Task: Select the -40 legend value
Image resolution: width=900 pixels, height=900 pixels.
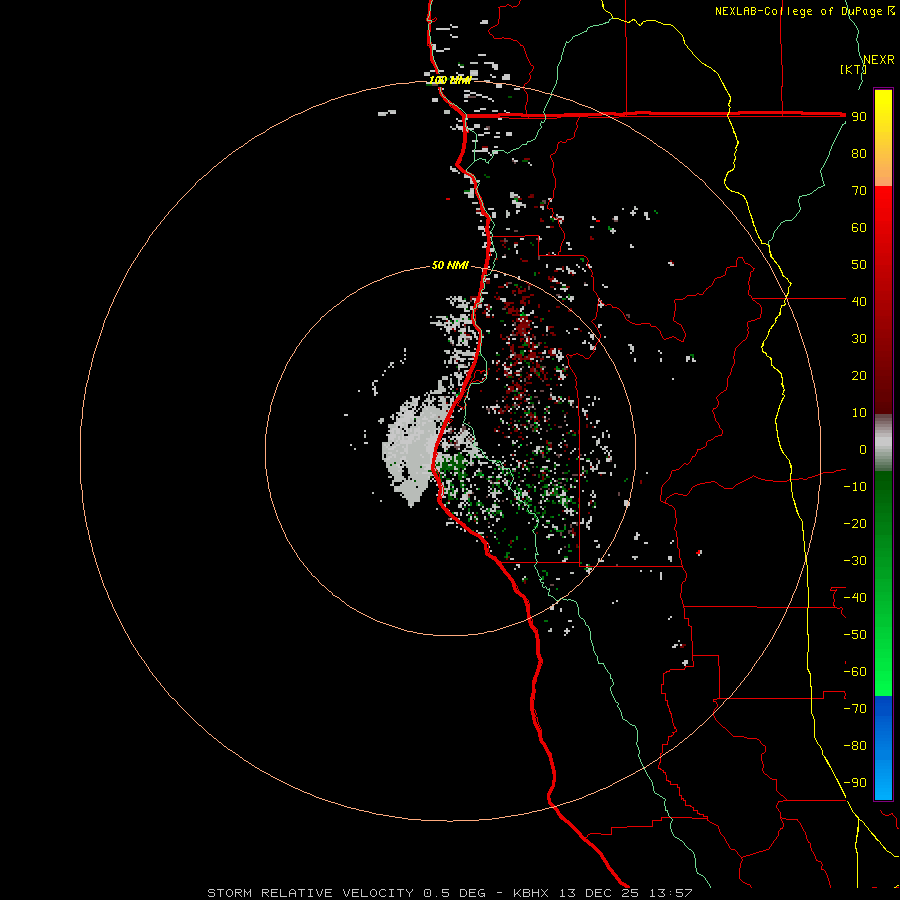Action: click(x=855, y=598)
